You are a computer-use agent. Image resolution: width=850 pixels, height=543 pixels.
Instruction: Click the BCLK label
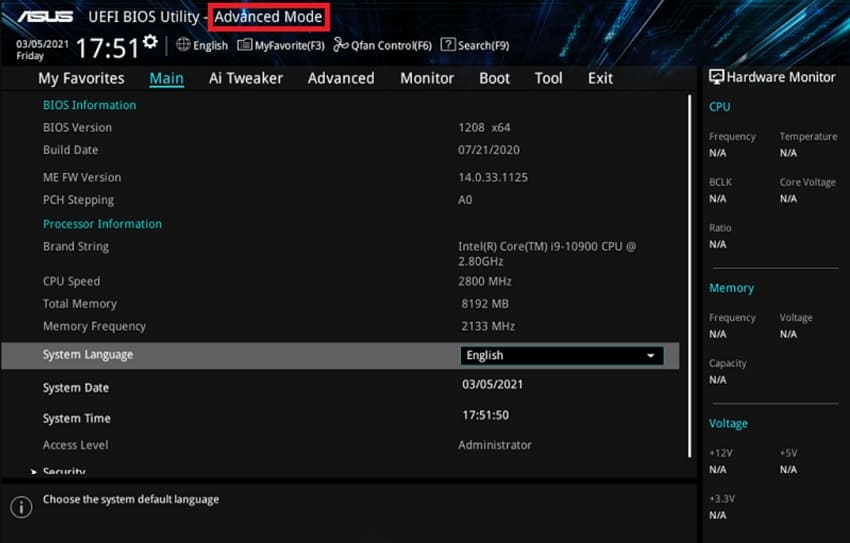coord(720,183)
